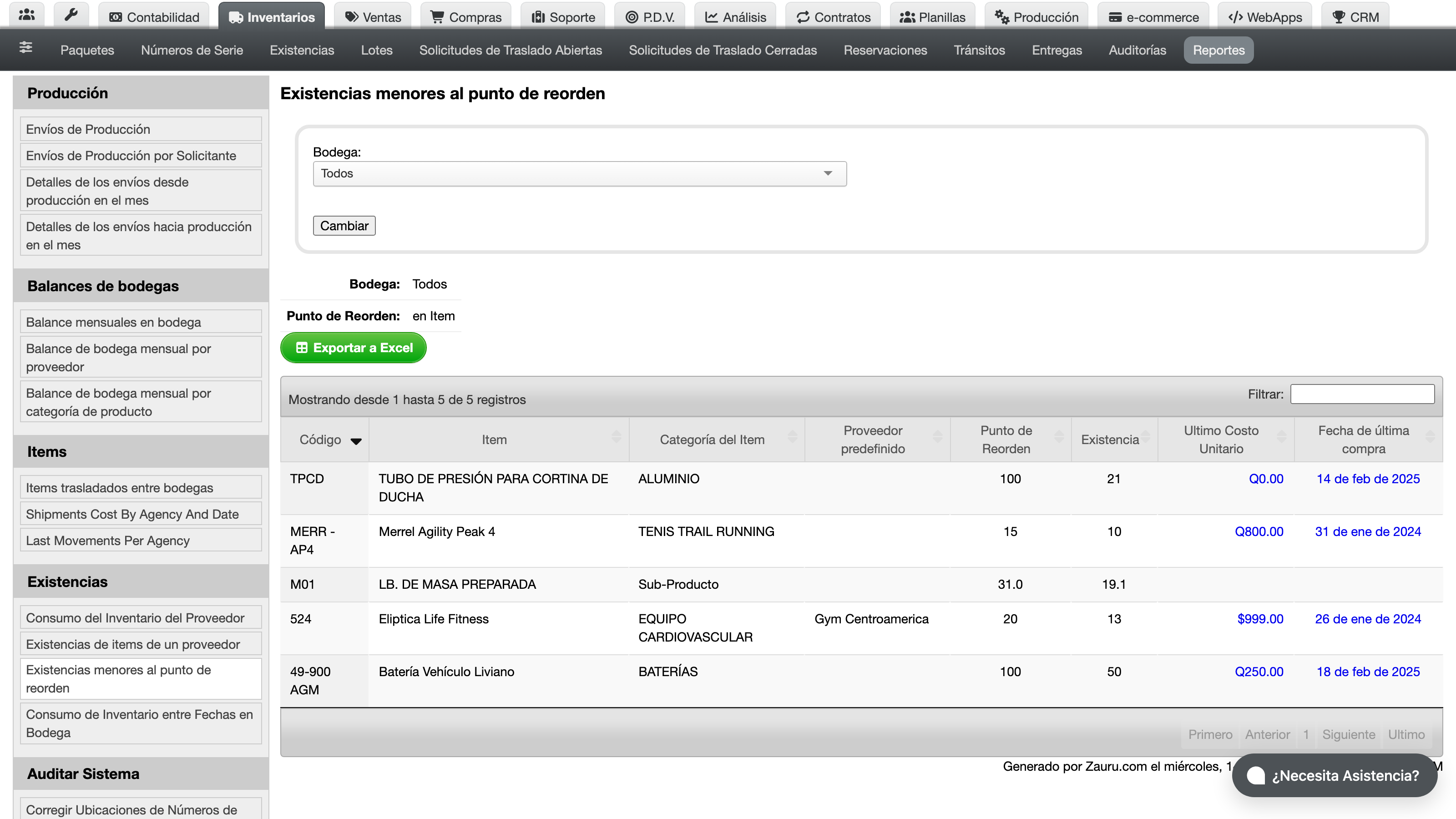The height and width of the screenshot is (819, 1456).
Task: Sort by Proveedor predefinido column
Action: (877, 440)
